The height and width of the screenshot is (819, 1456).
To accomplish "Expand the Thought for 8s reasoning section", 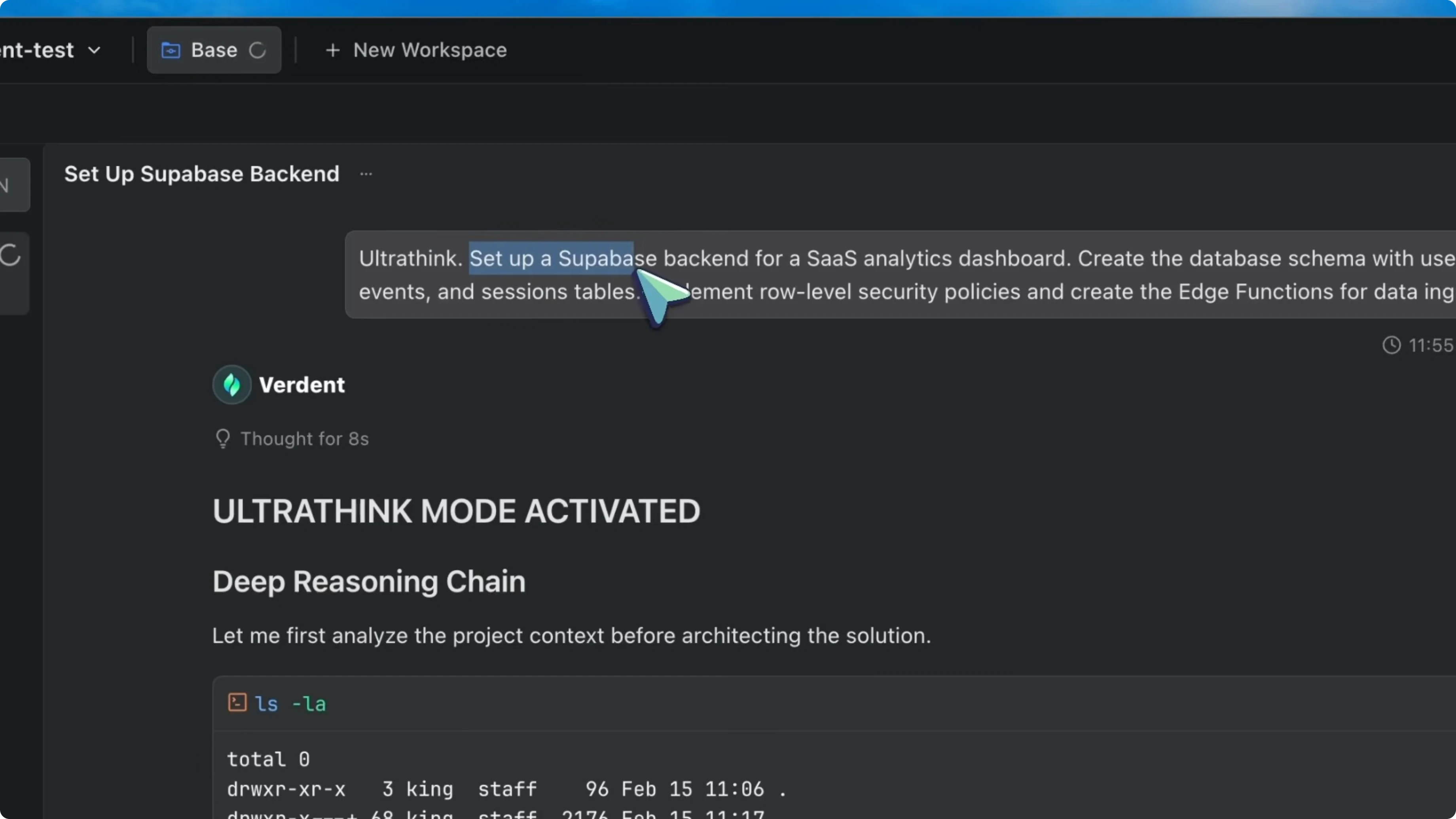I will pyautogui.click(x=304, y=439).
